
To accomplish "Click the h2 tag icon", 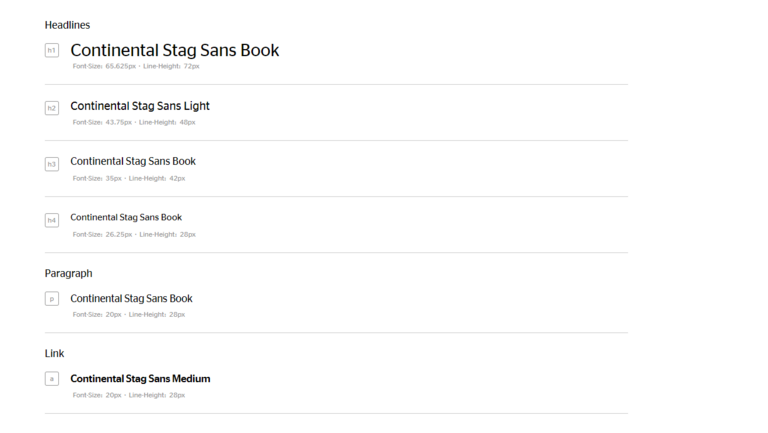I will coord(52,107).
